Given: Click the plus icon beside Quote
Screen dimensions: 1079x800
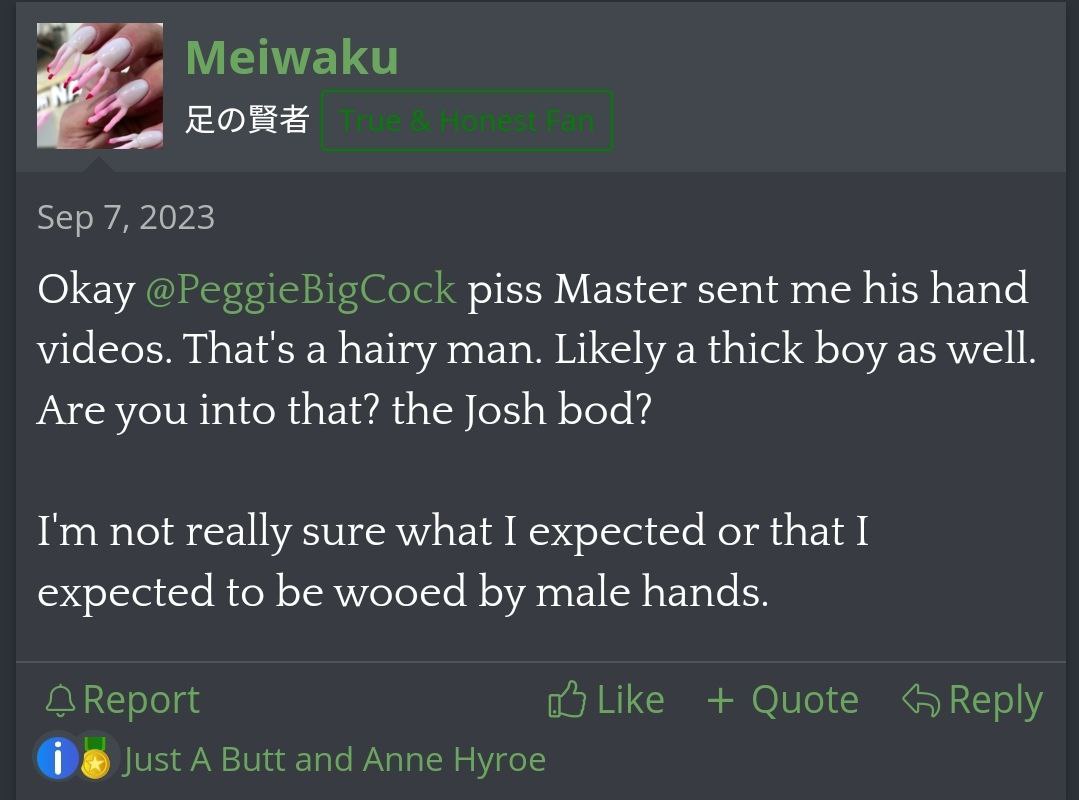Looking at the screenshot, I should pyautogui.click(x=720, y=702).
